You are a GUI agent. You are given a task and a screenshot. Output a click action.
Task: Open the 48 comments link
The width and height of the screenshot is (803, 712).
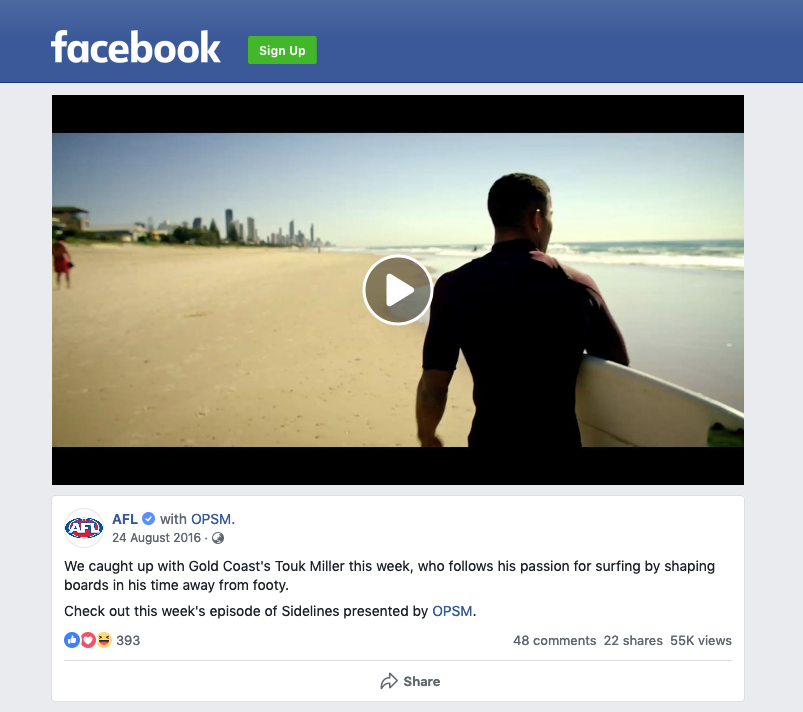click(555, 640)
